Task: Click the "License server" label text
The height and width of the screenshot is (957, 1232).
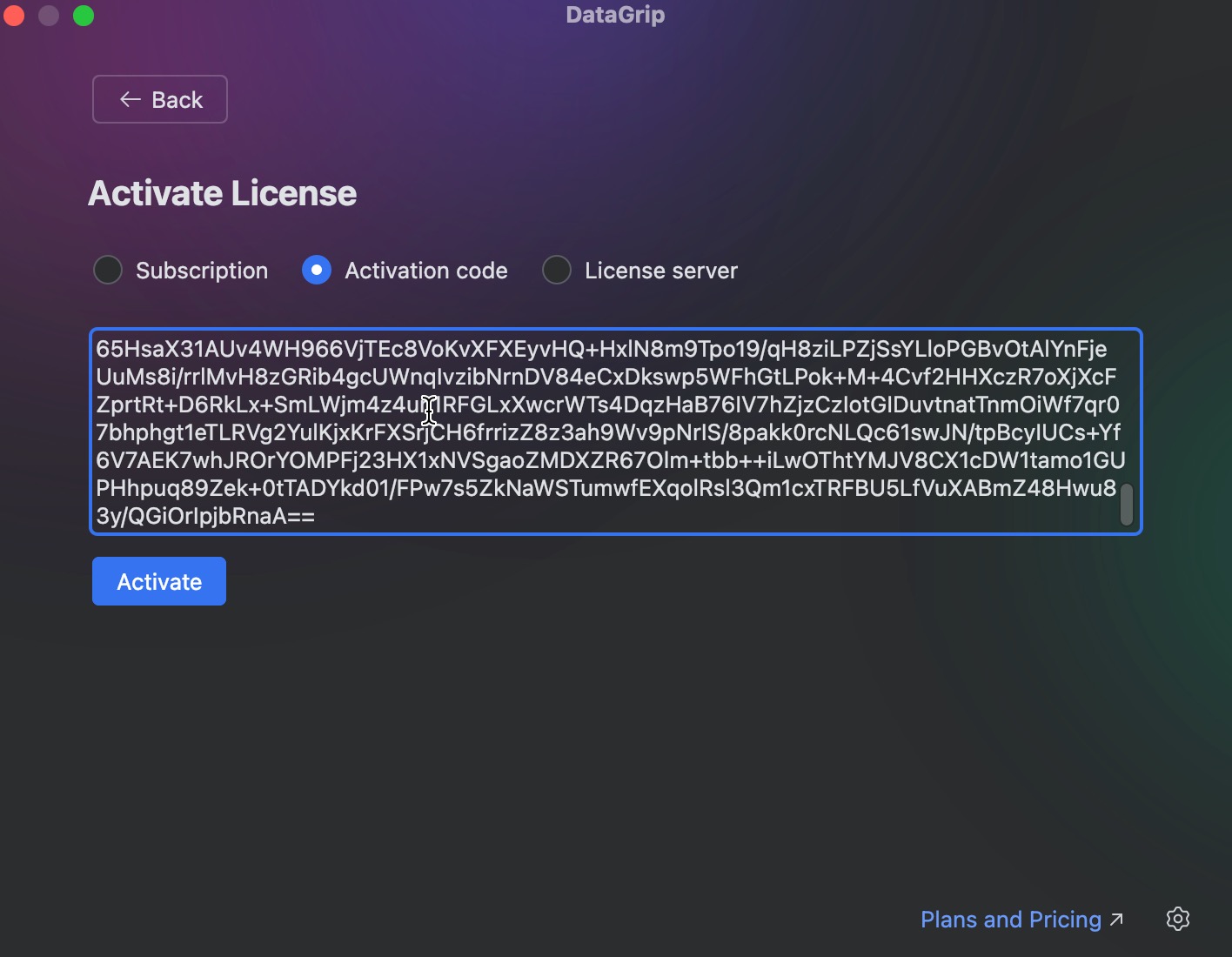Action: [660, 271]
